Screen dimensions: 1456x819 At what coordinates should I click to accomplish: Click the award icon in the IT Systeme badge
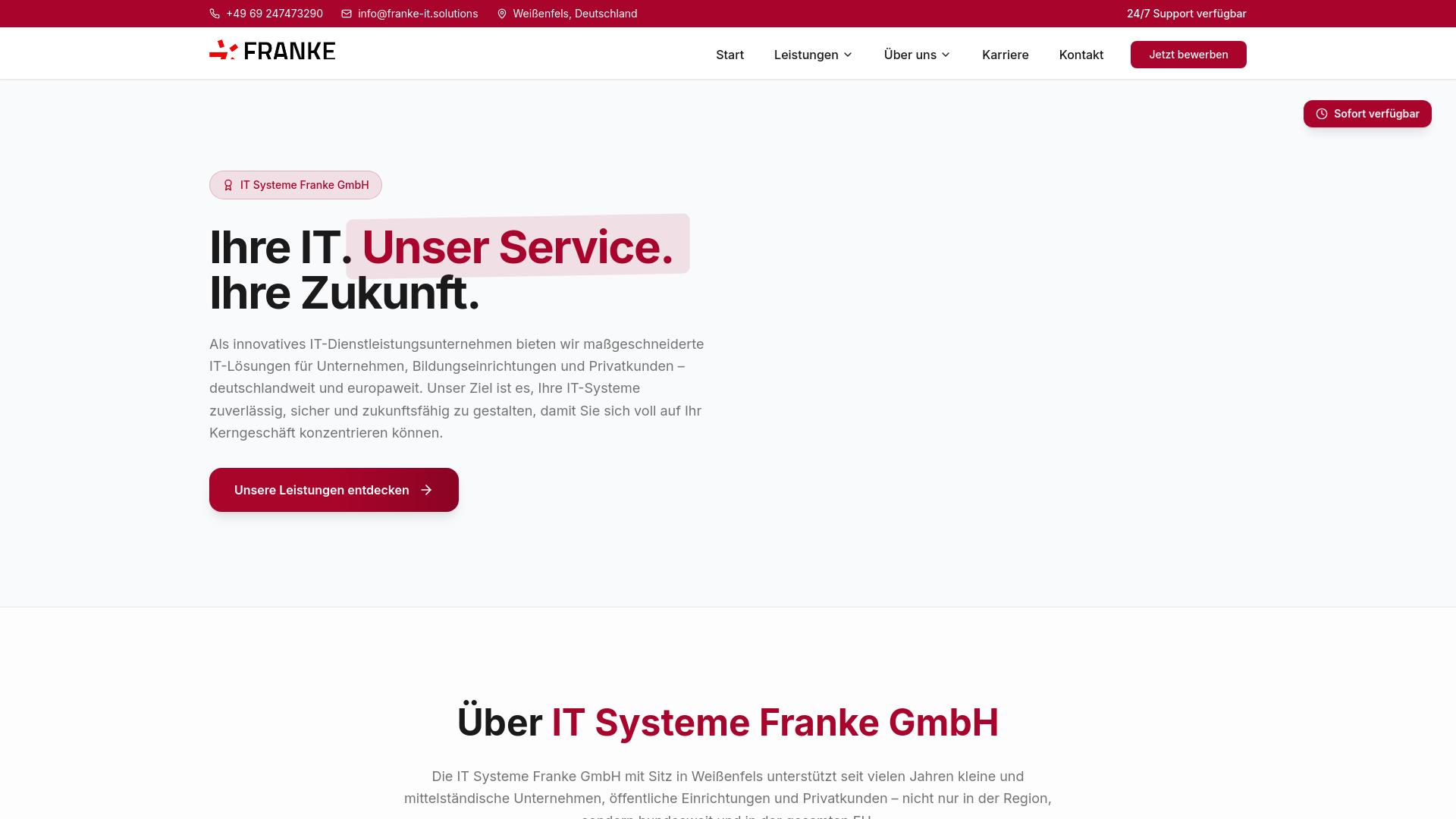pos(228,184)
